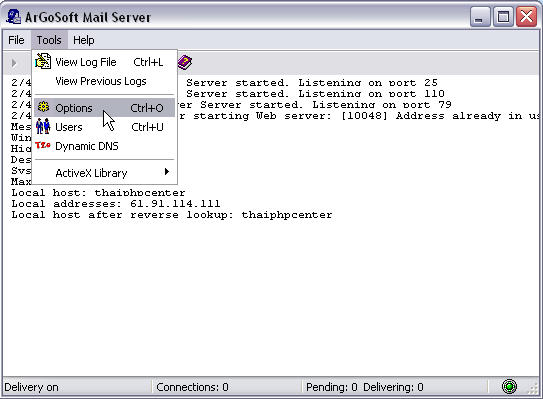The width and height of the screenshot is (543, 399).
Task: Click the 'Local host after reverse lookup' line
Action: (x=172, y=215)
